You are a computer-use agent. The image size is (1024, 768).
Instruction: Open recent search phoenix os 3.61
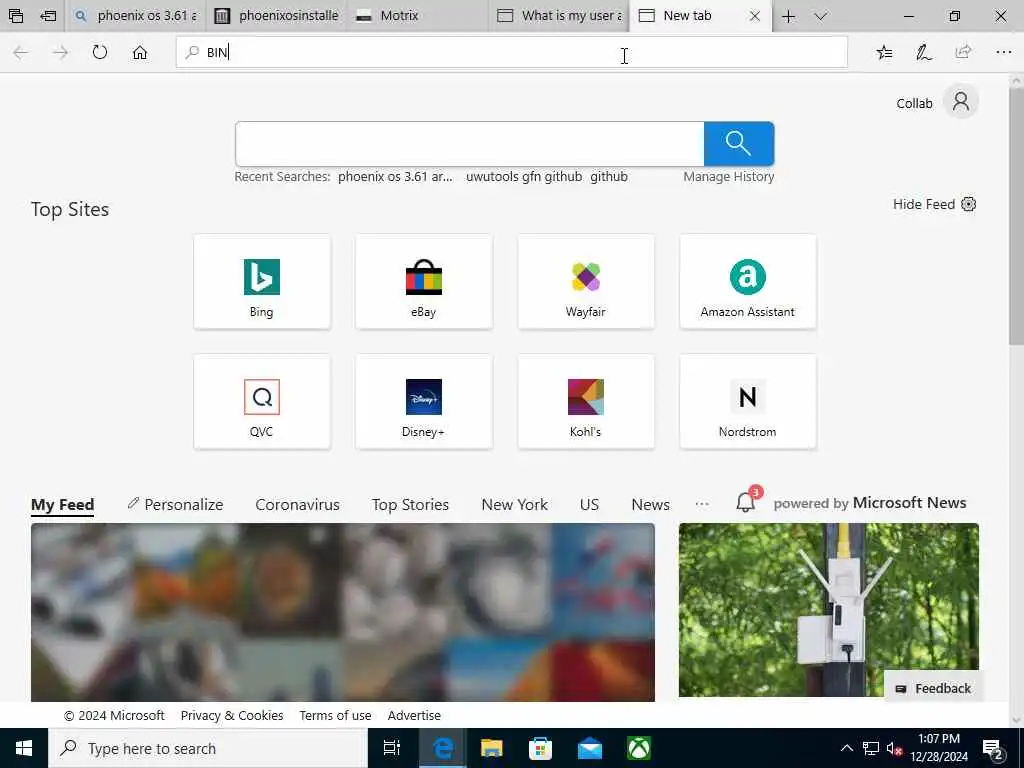[395, 176]
